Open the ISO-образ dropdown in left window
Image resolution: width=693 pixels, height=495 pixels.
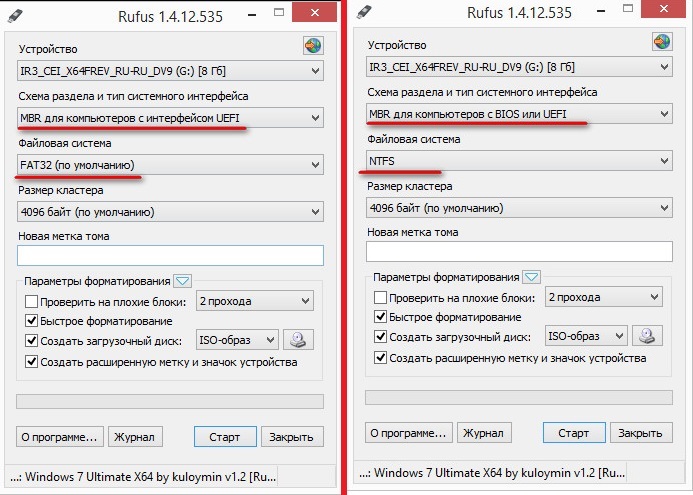(x=238, y=340)
